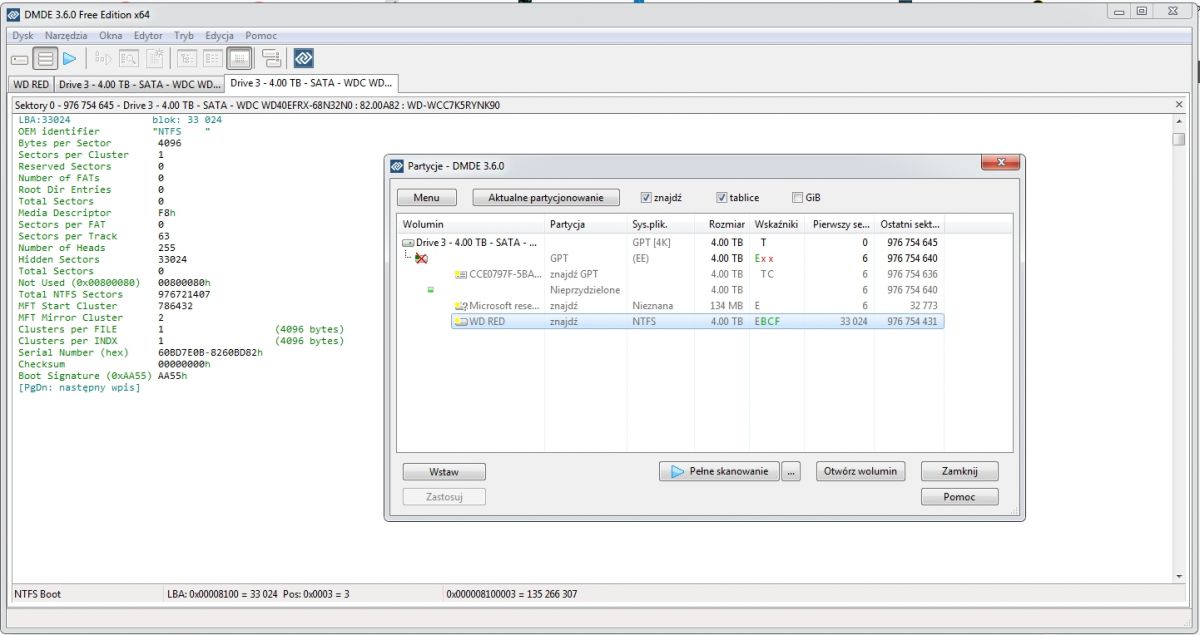The height and width of the screenshot is (635, 1200).
Task: Click the DMDE application icon in the main title bar
Action: pos(13,13)
